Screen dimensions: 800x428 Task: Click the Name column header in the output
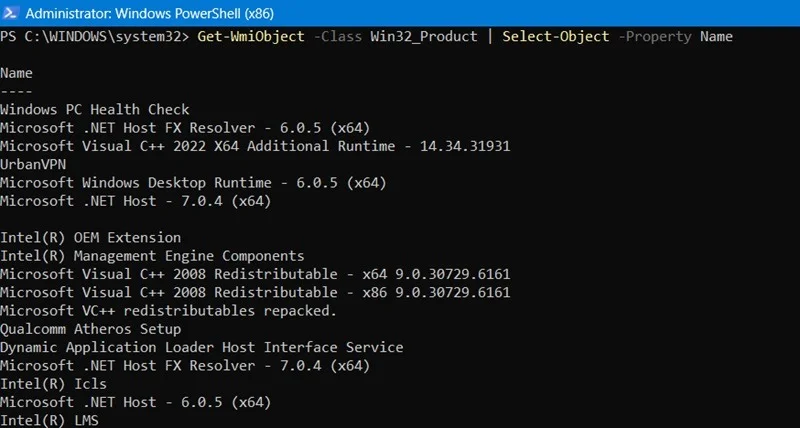[x=17, y=73]
